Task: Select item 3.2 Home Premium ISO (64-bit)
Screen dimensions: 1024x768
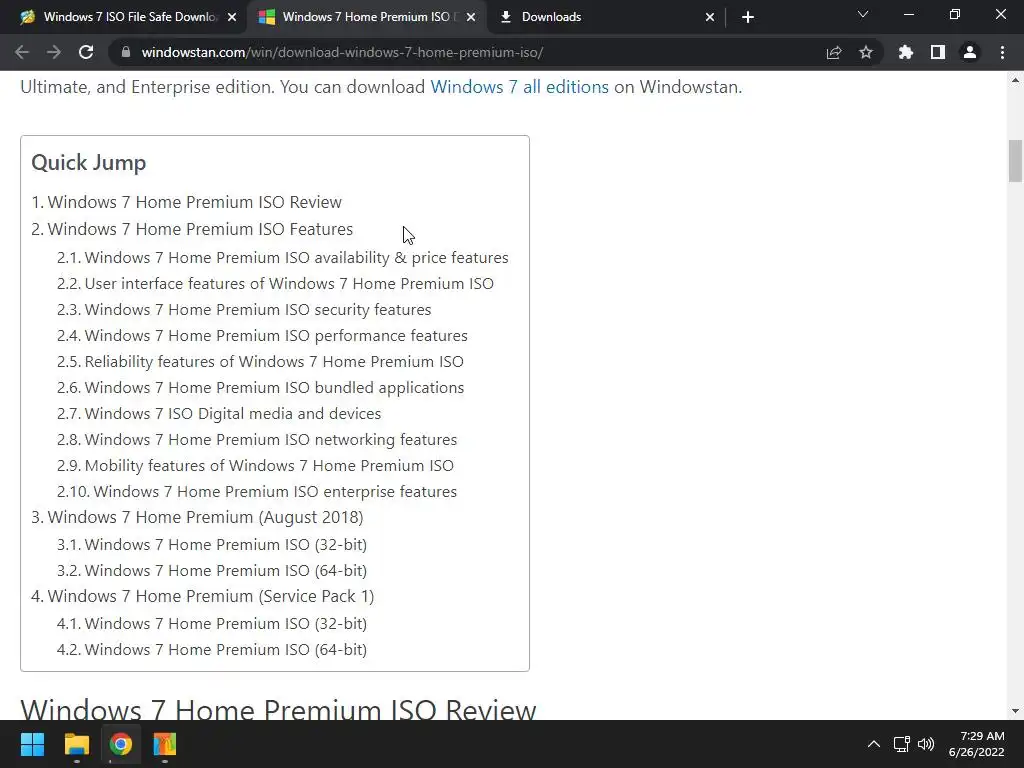Action: pos(225,571)
